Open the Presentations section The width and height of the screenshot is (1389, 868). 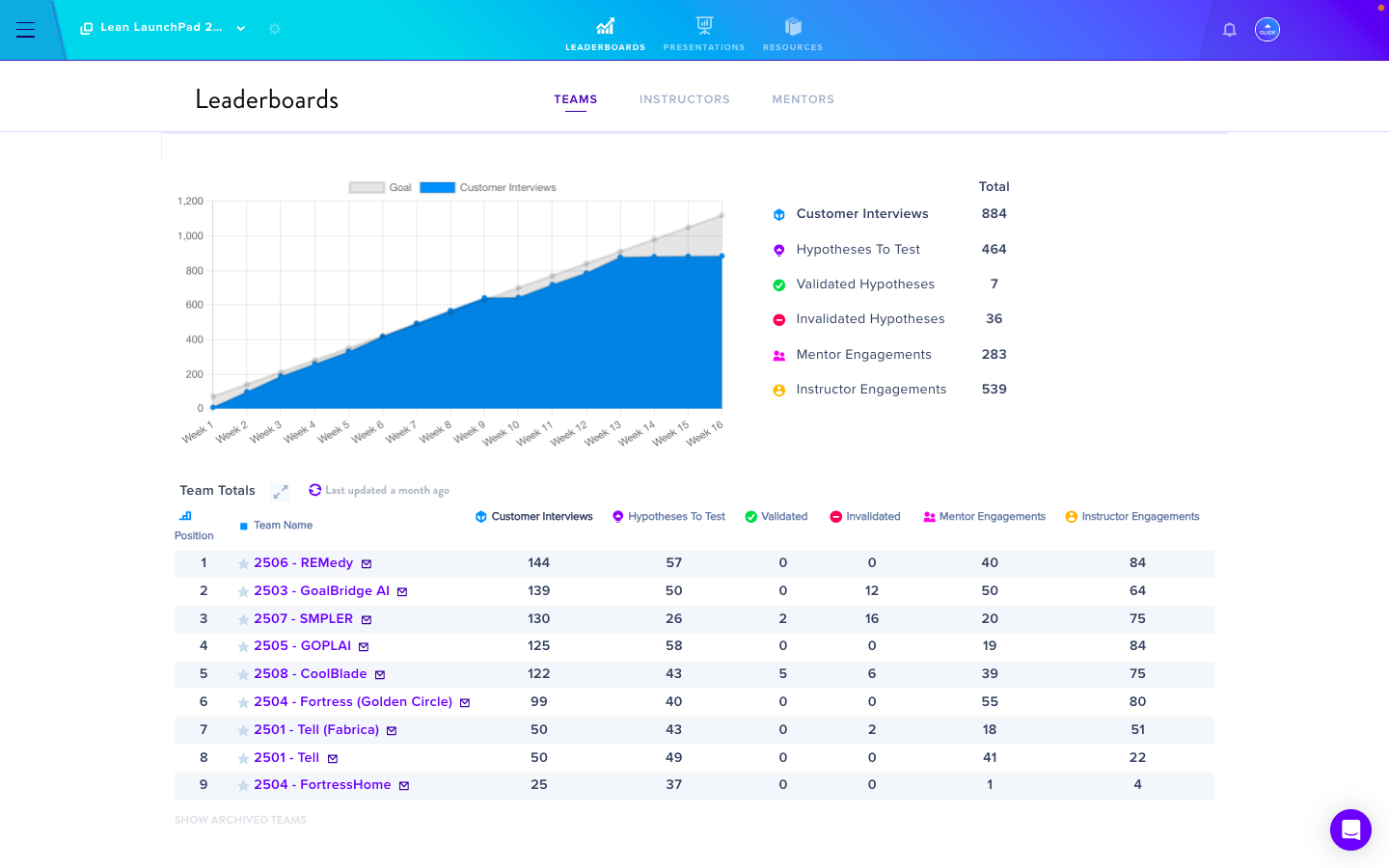704,34
